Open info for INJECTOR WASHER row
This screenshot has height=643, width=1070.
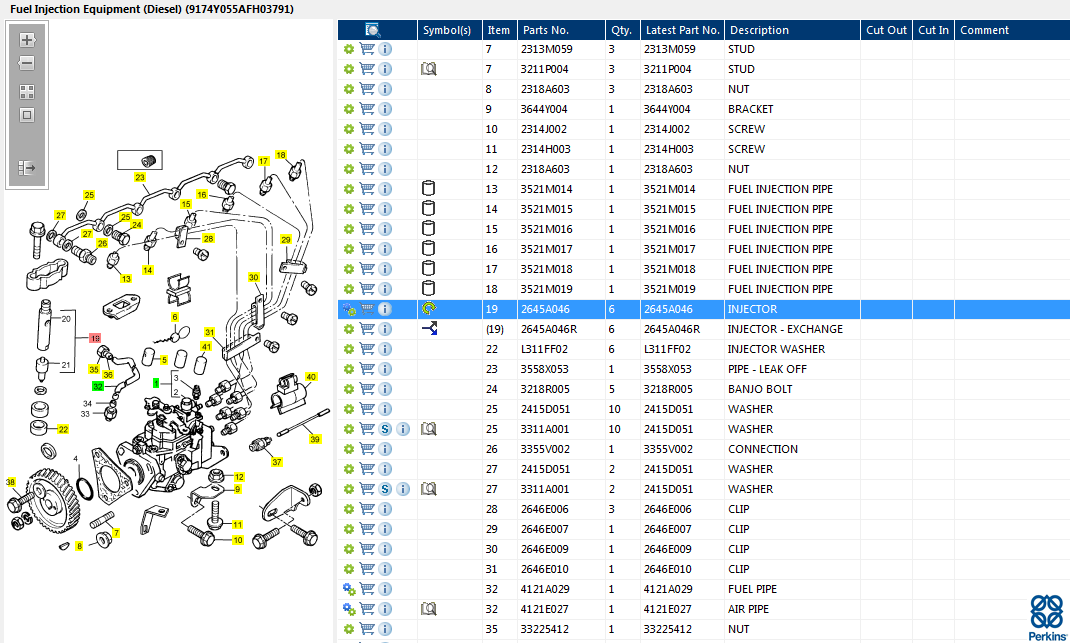pos(385,349)
